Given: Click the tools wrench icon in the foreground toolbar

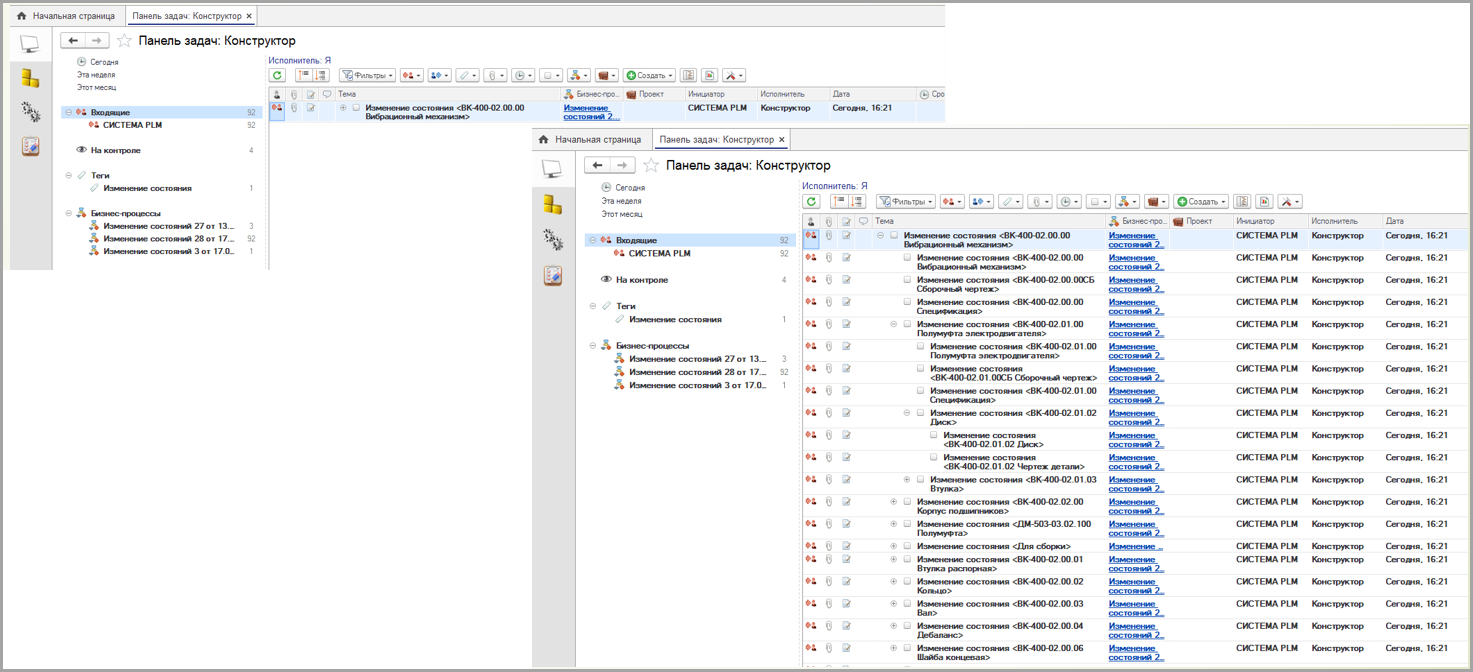Looking at the screenshot, I should 1288,202.
